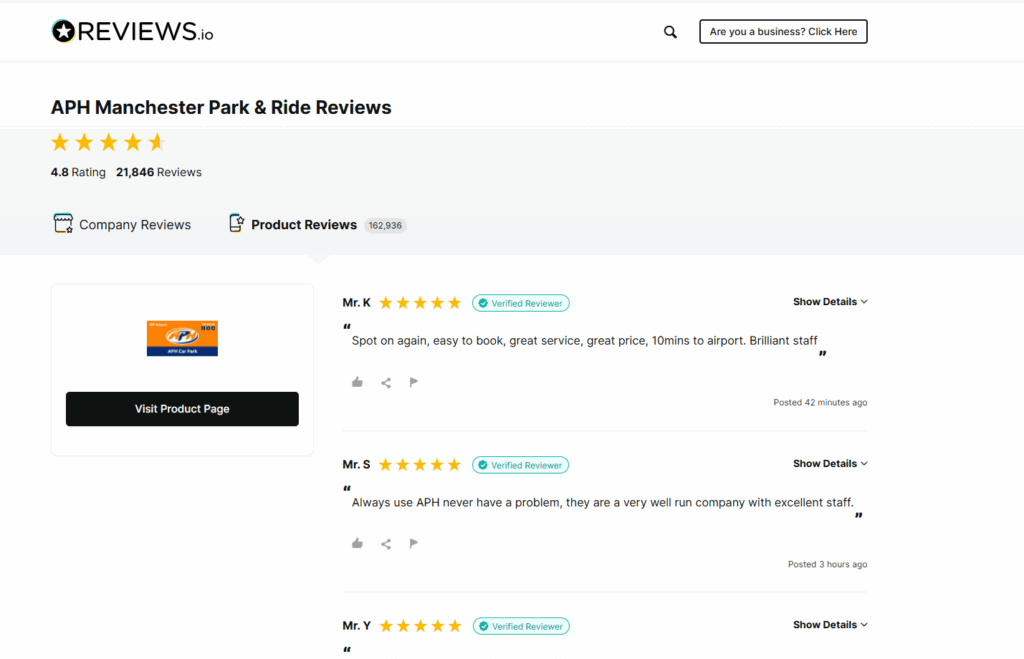Screen dimensions: 1024x659
Task: Open the APH Car Park product thumbnail
Action: click(x=182, y=338)
